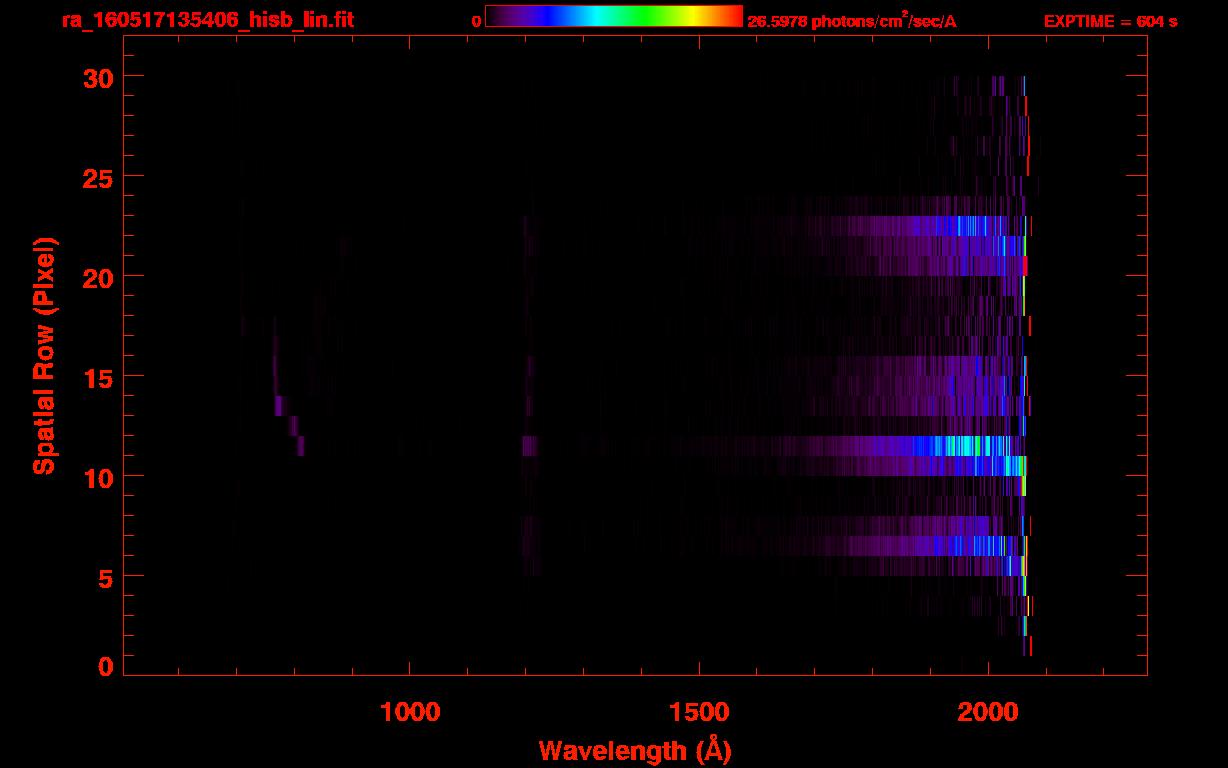Click the x-axis tick label 1500

[x=699, y=712]
